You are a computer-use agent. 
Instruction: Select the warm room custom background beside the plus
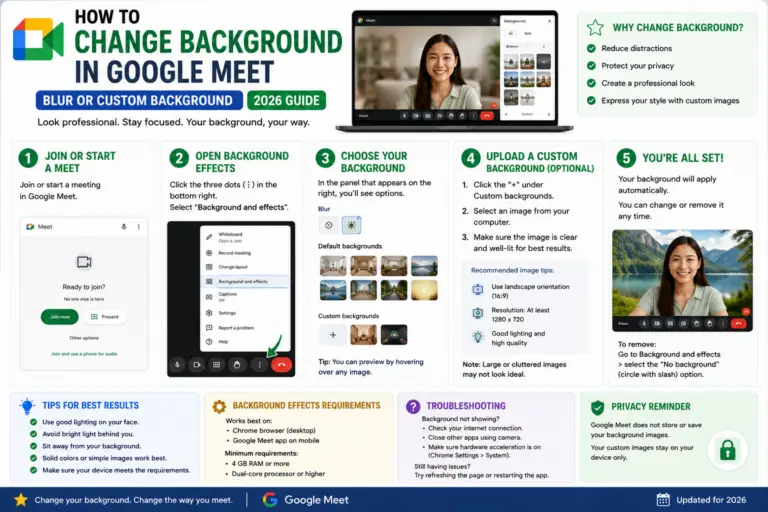pyautogui.click(x=363, y=335)
